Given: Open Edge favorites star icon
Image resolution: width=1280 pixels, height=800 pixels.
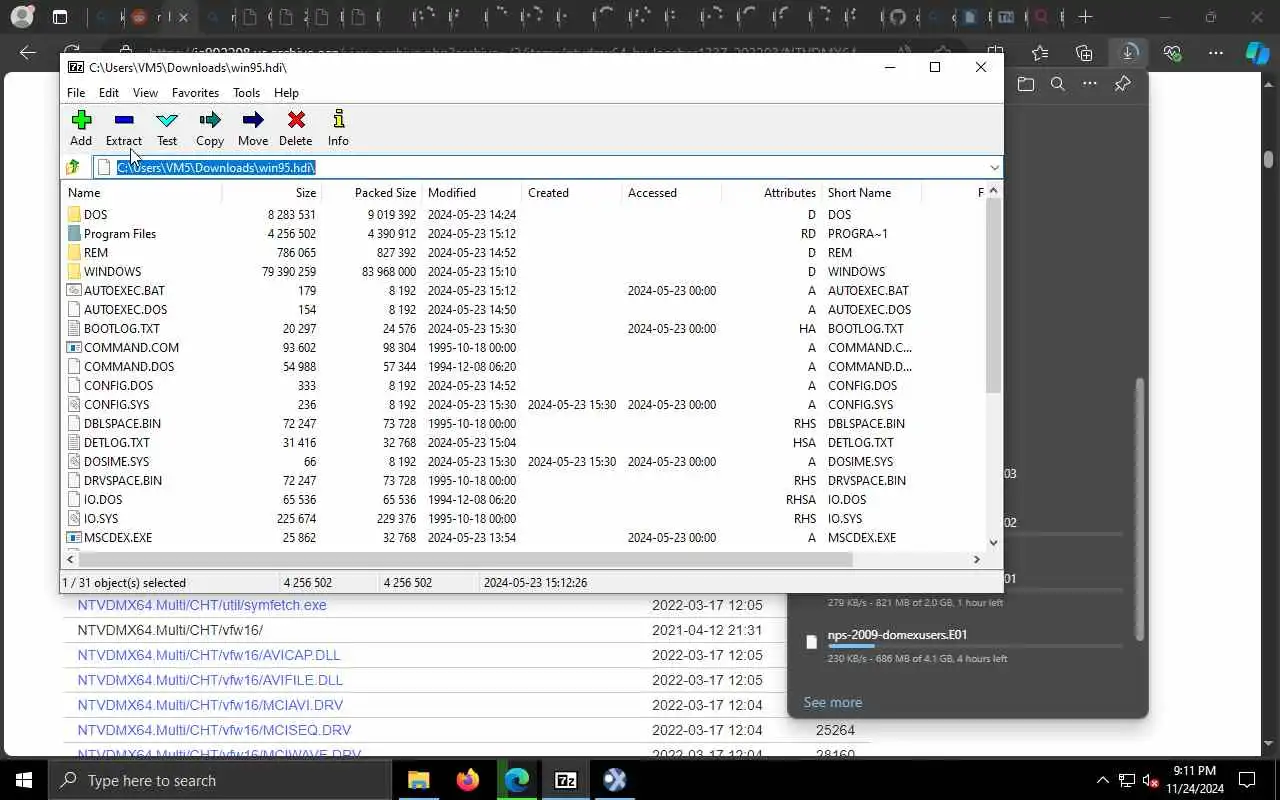Looking at the screenshot, I should point(1040,53).
